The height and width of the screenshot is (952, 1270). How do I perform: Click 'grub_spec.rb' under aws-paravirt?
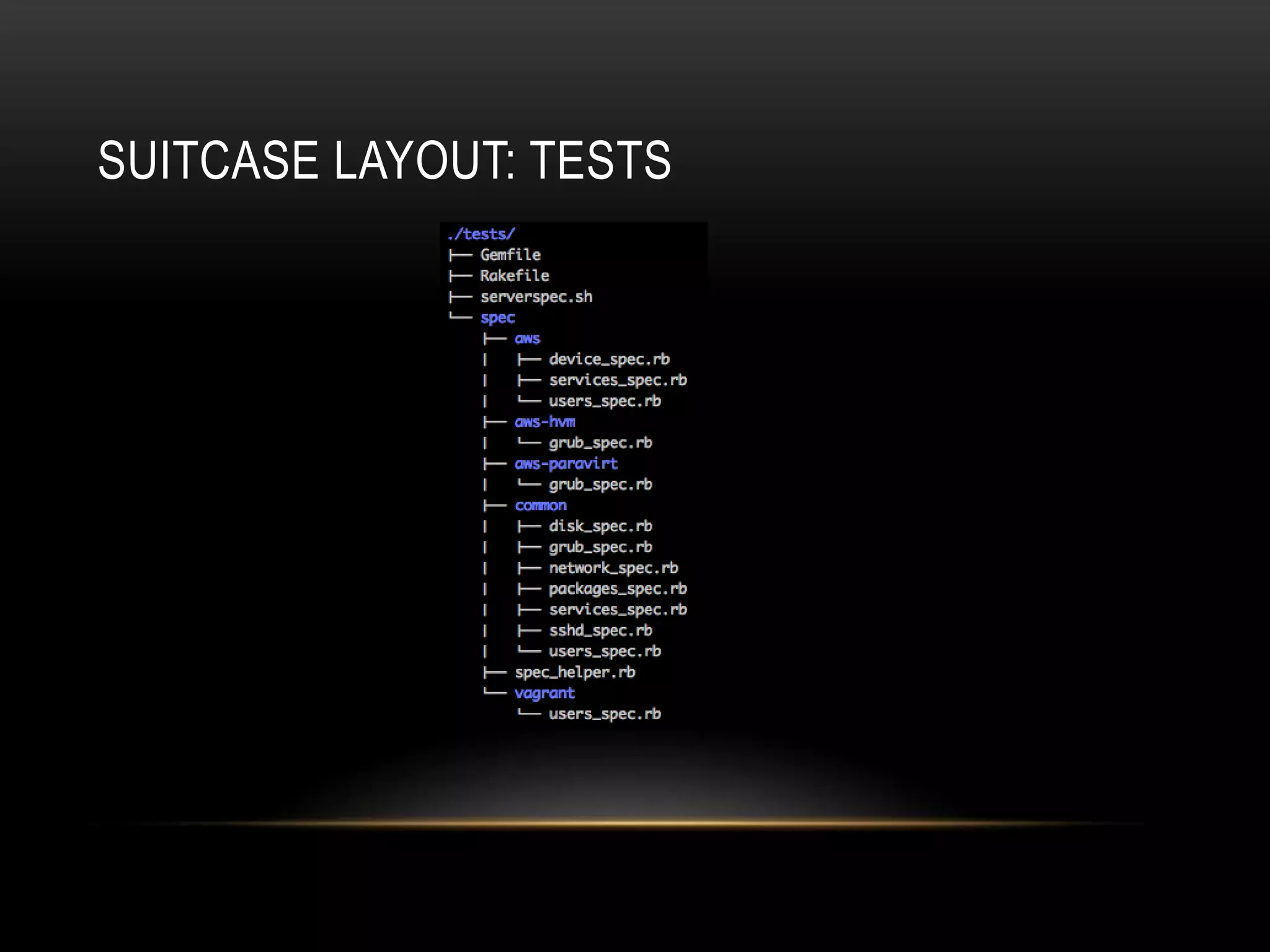point(600,485)
